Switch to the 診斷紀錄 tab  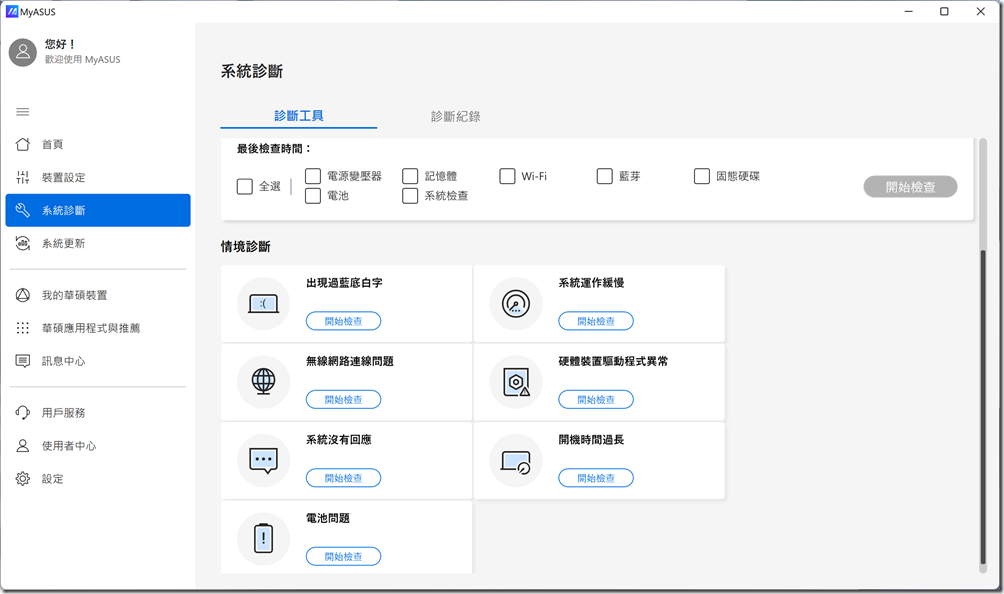[x=456, y=116]
